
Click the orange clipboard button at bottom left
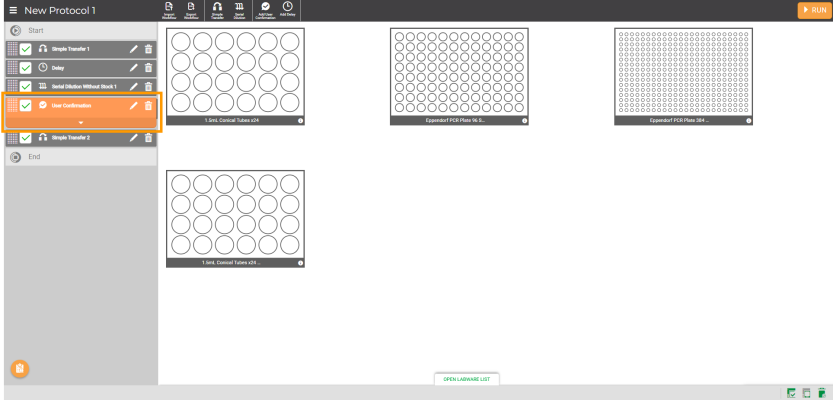pyautogui.click(x=19, y=369)
